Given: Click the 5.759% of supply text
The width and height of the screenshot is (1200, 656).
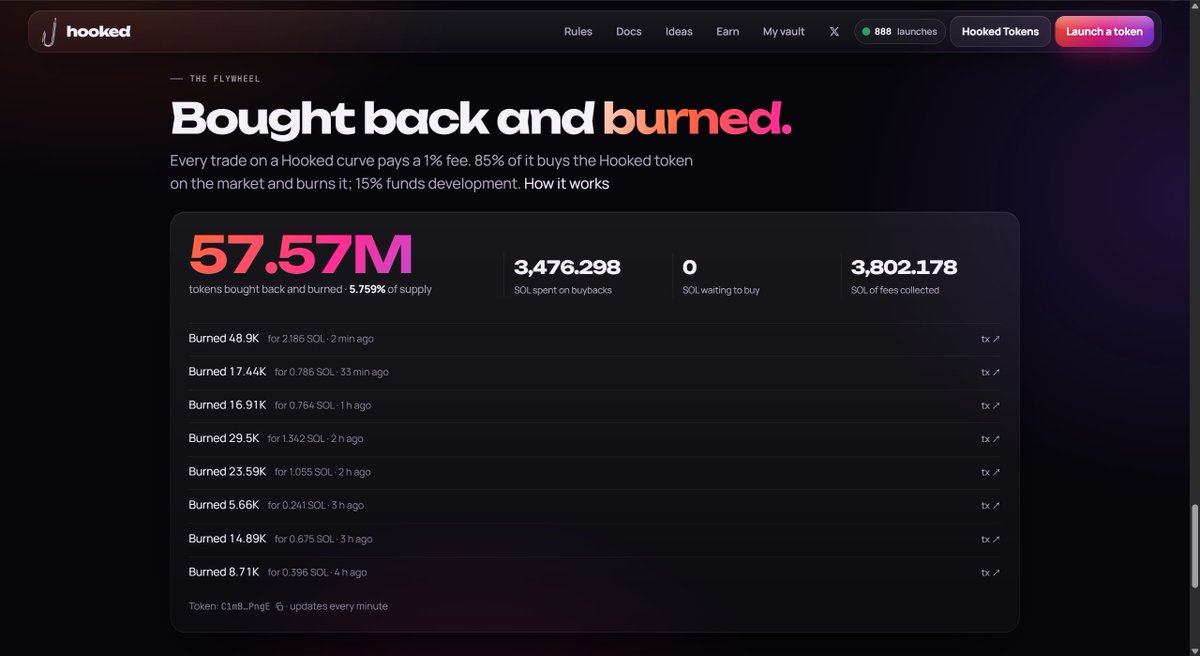Looking at the screenshot, I should pos(391,289).
